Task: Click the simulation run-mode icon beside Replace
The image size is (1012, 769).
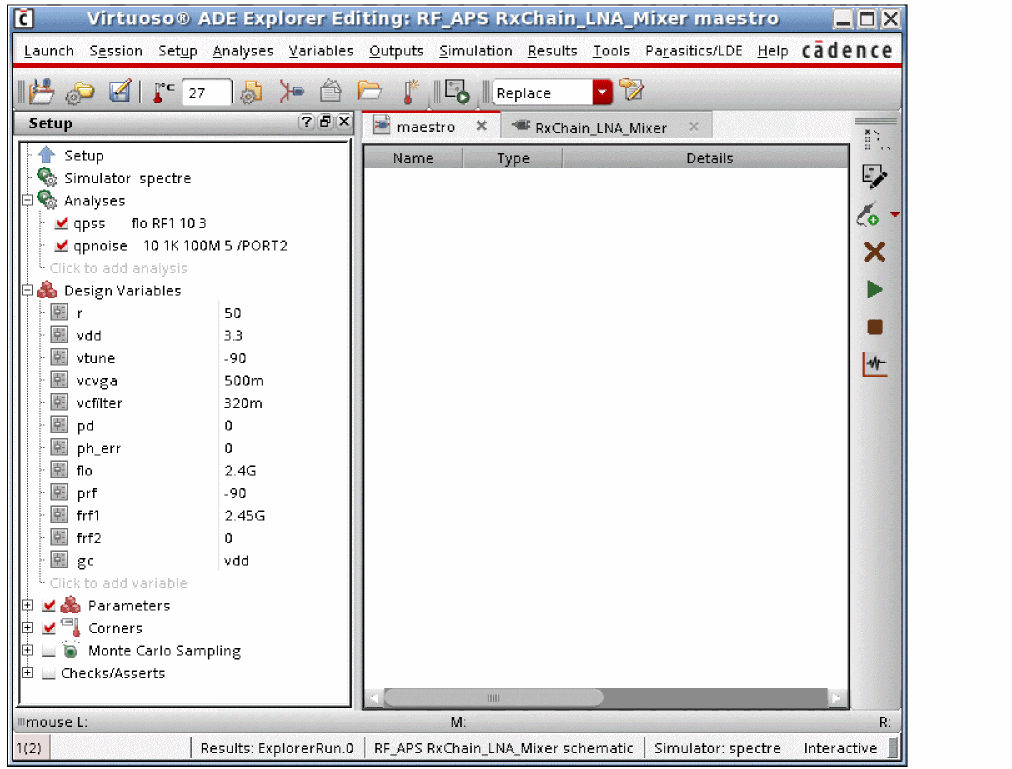Action: (457, 93)
